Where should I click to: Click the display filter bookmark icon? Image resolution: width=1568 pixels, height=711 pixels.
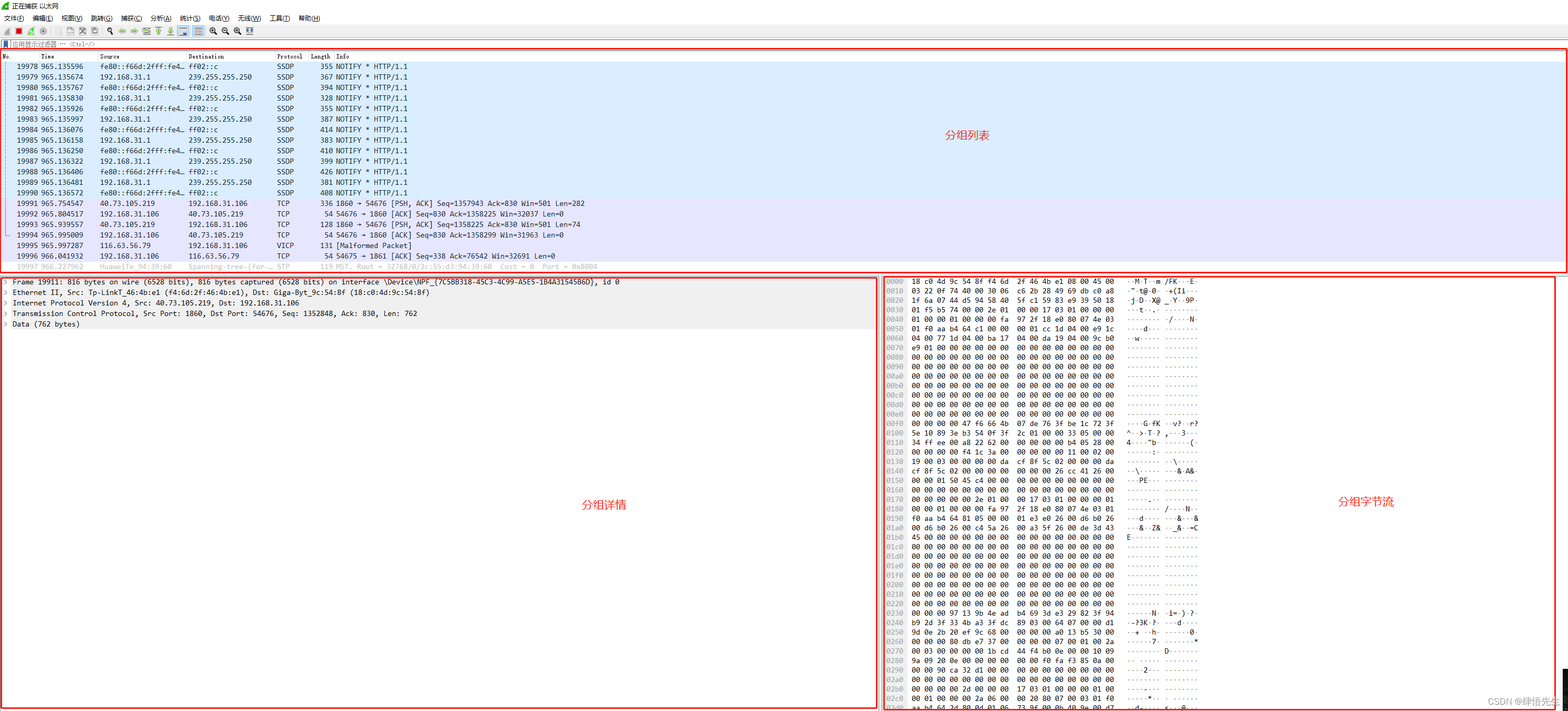point(5,44)
